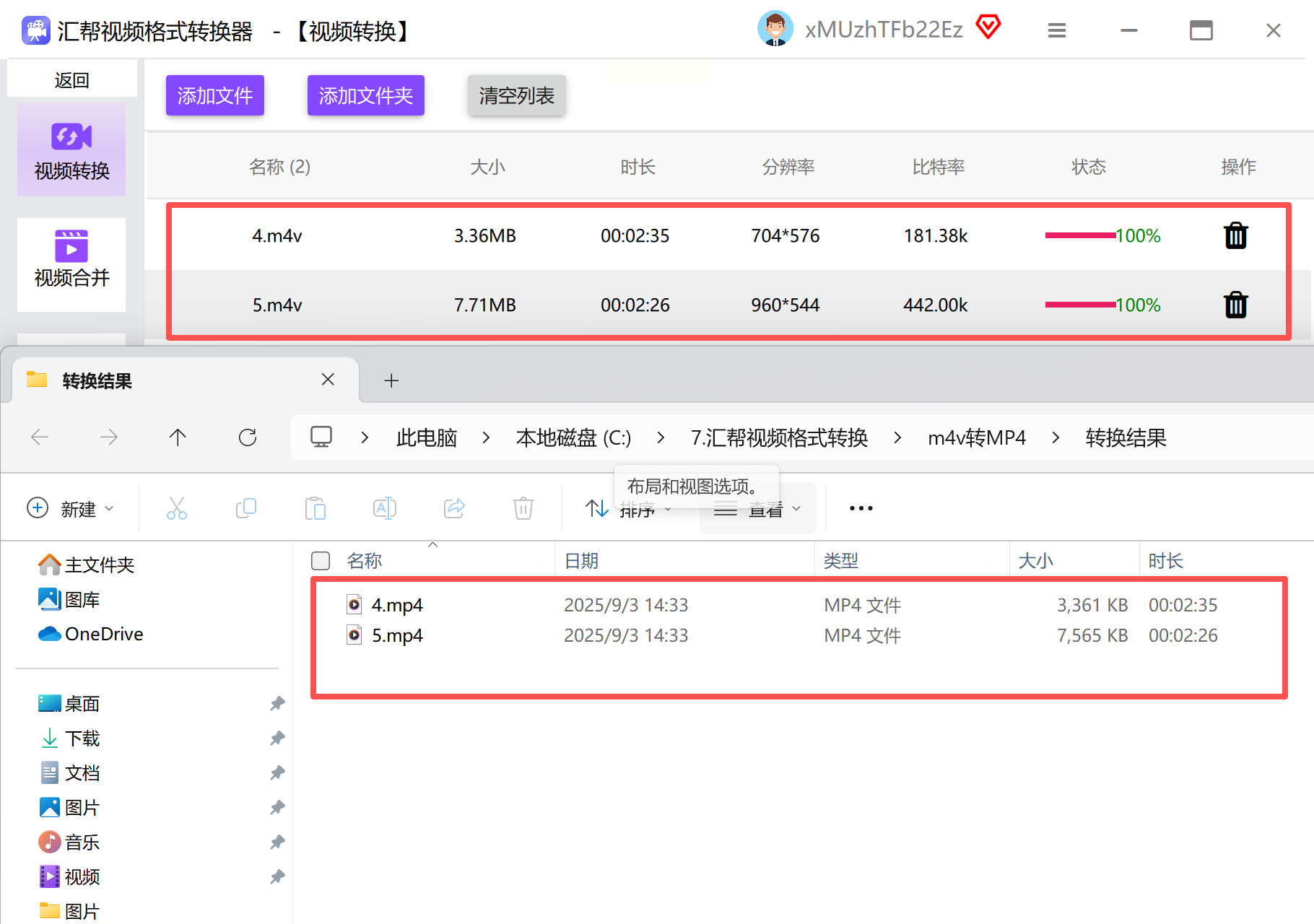The height and width of the screenshot is (924, 1314).
Task: Click the red VIP diamond badge
Action: click(x=988, y=27)
